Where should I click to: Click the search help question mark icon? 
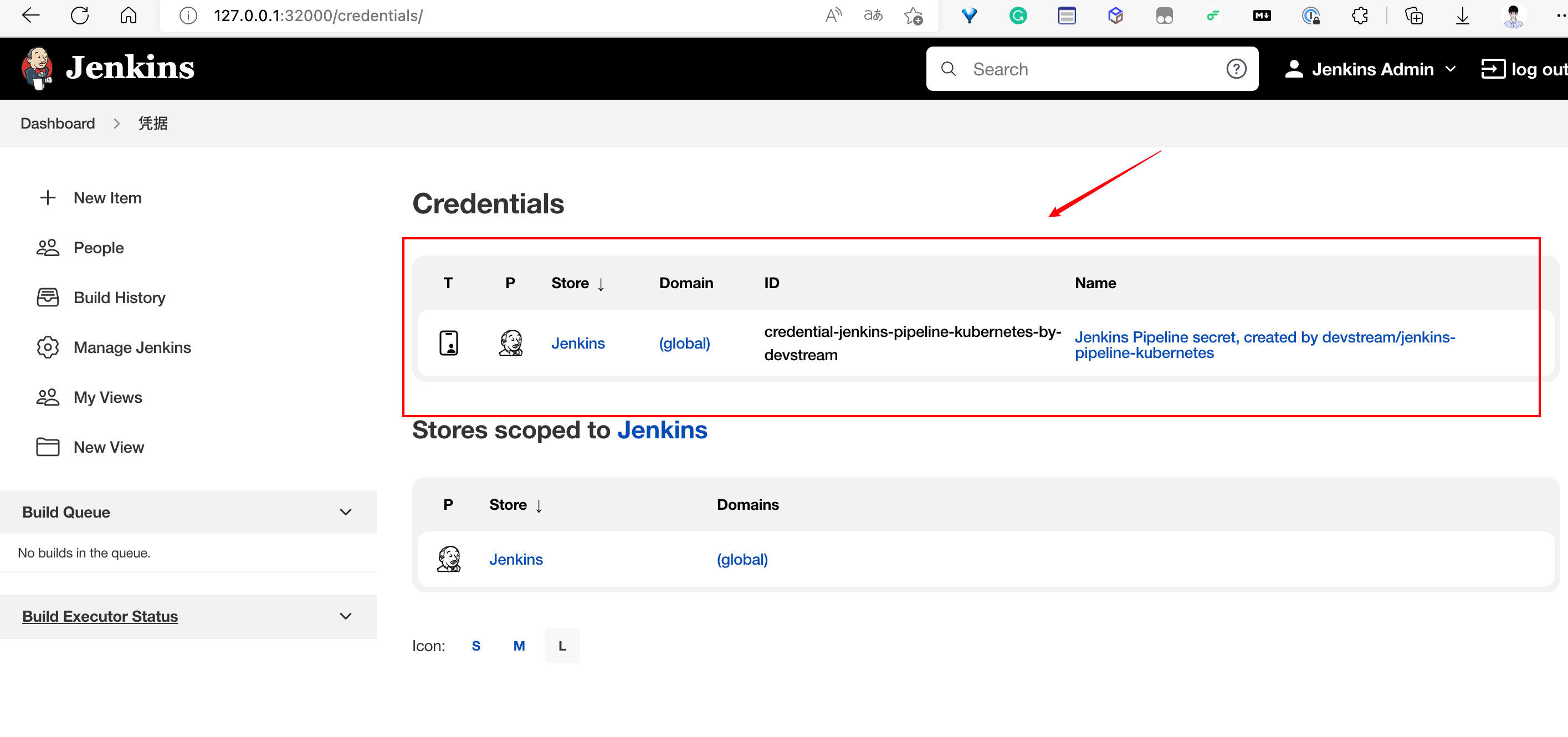[1236, 69]
